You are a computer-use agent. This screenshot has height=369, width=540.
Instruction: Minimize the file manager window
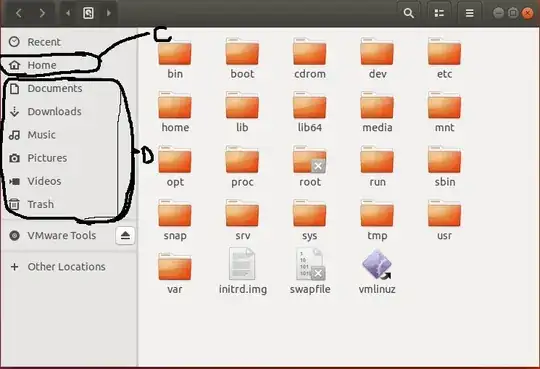(498, 13)
